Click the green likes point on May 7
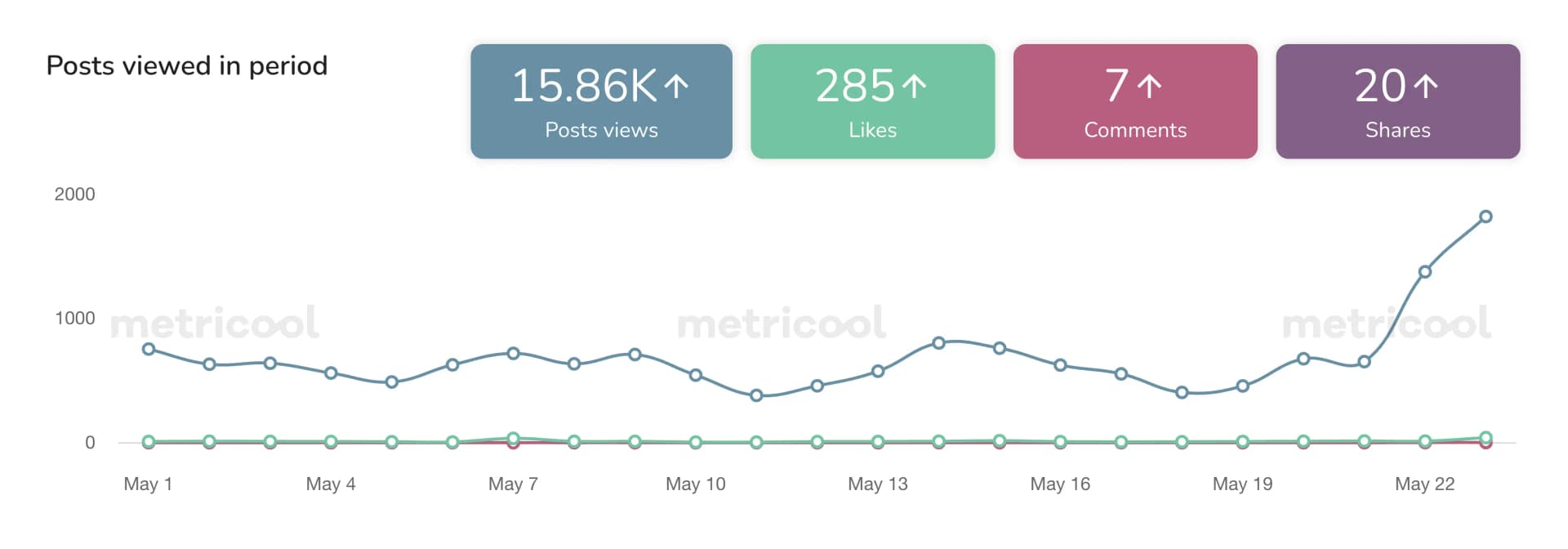The height and width of the screenshot is (549, 1568). (x=513, y=439)
